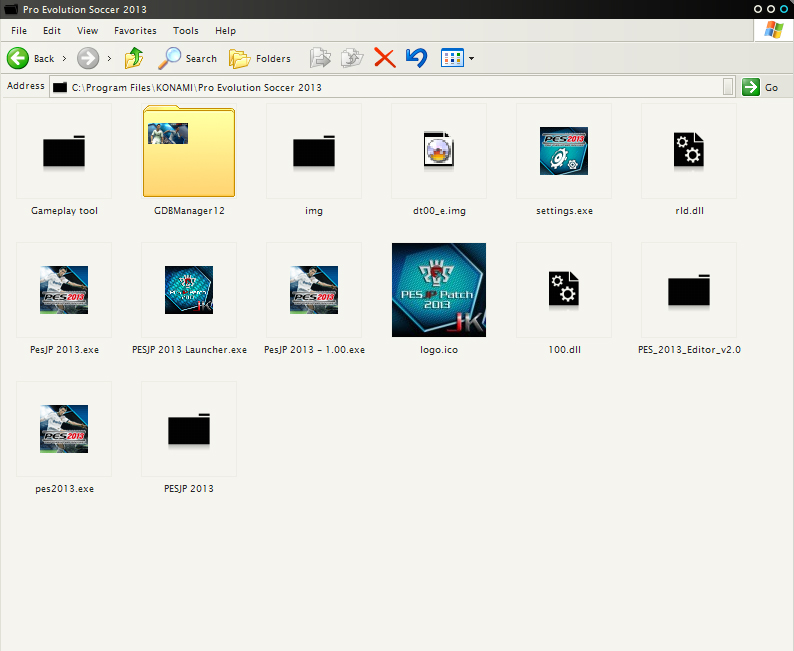Click the title bar folder icon
794x651 pixels.
coord(11,9)
